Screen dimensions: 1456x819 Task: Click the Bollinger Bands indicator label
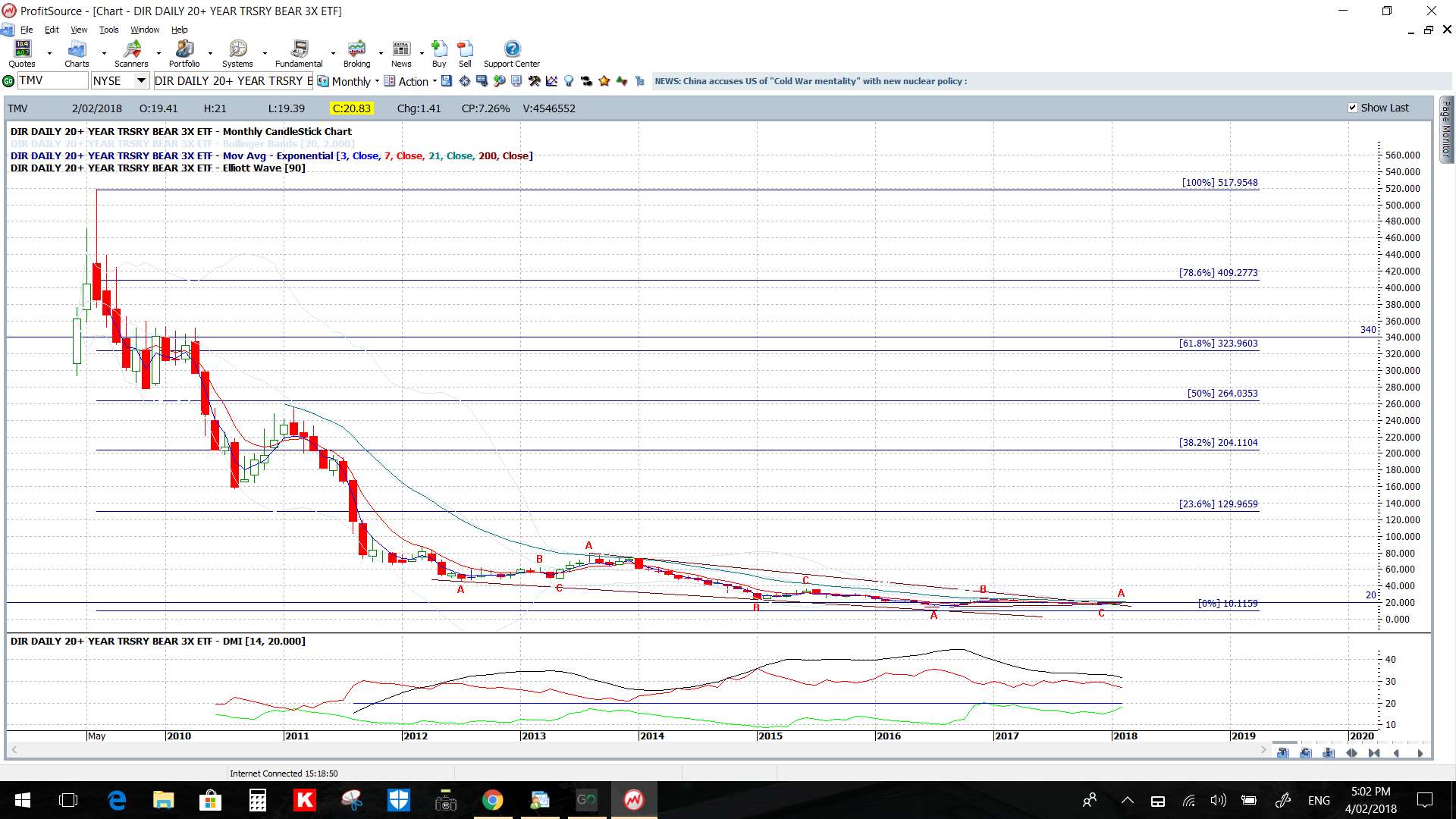point(182,144)
